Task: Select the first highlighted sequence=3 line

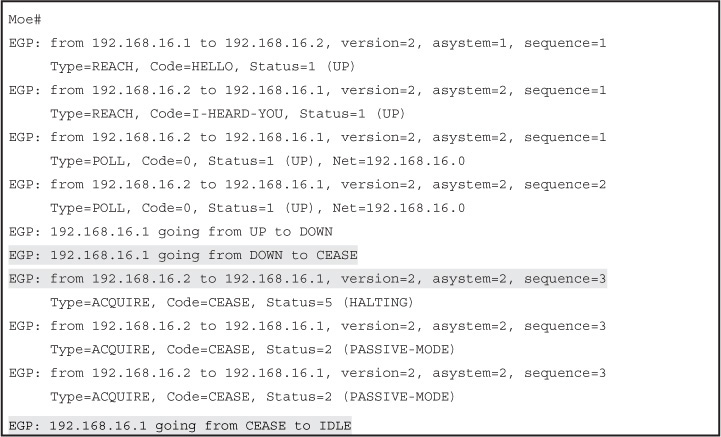Action: point(307,279)
